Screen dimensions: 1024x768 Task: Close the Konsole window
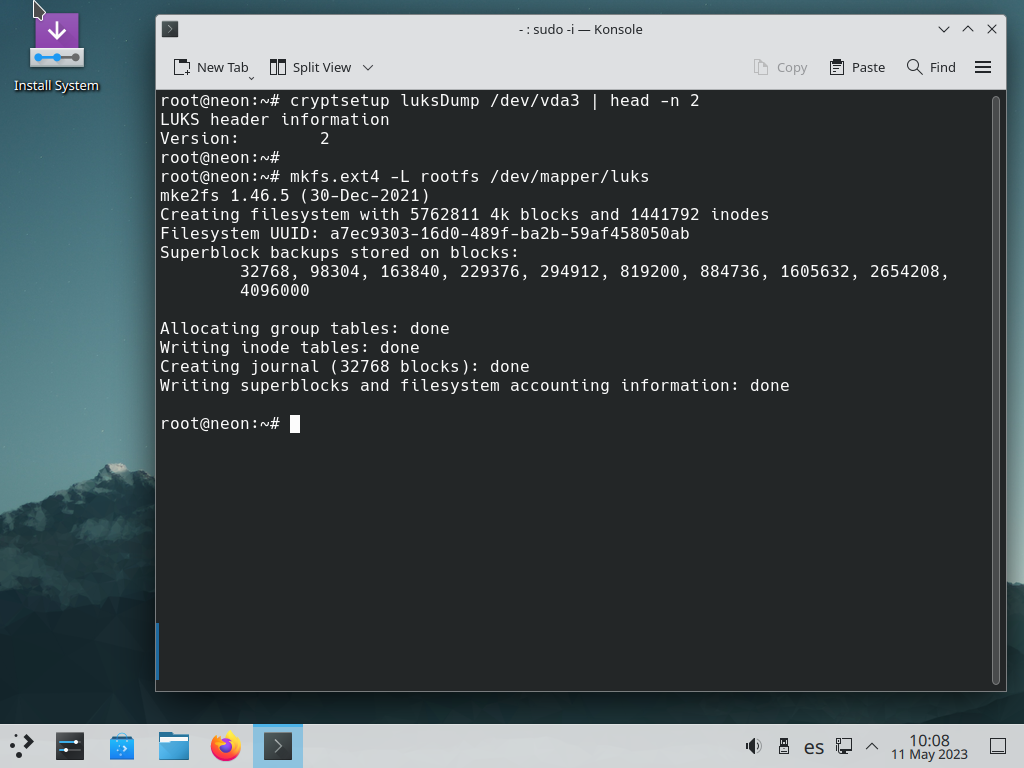[x=992, y=29]
